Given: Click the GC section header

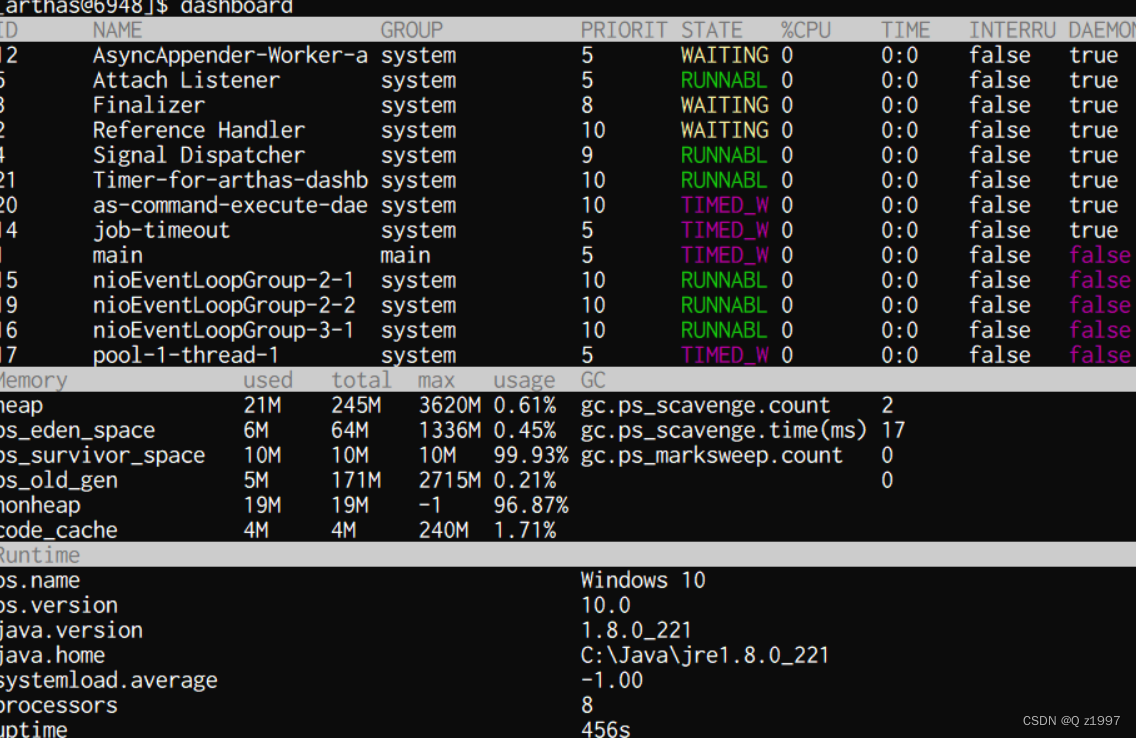Looking at the screenshot, I should click(x=593, y=380).
